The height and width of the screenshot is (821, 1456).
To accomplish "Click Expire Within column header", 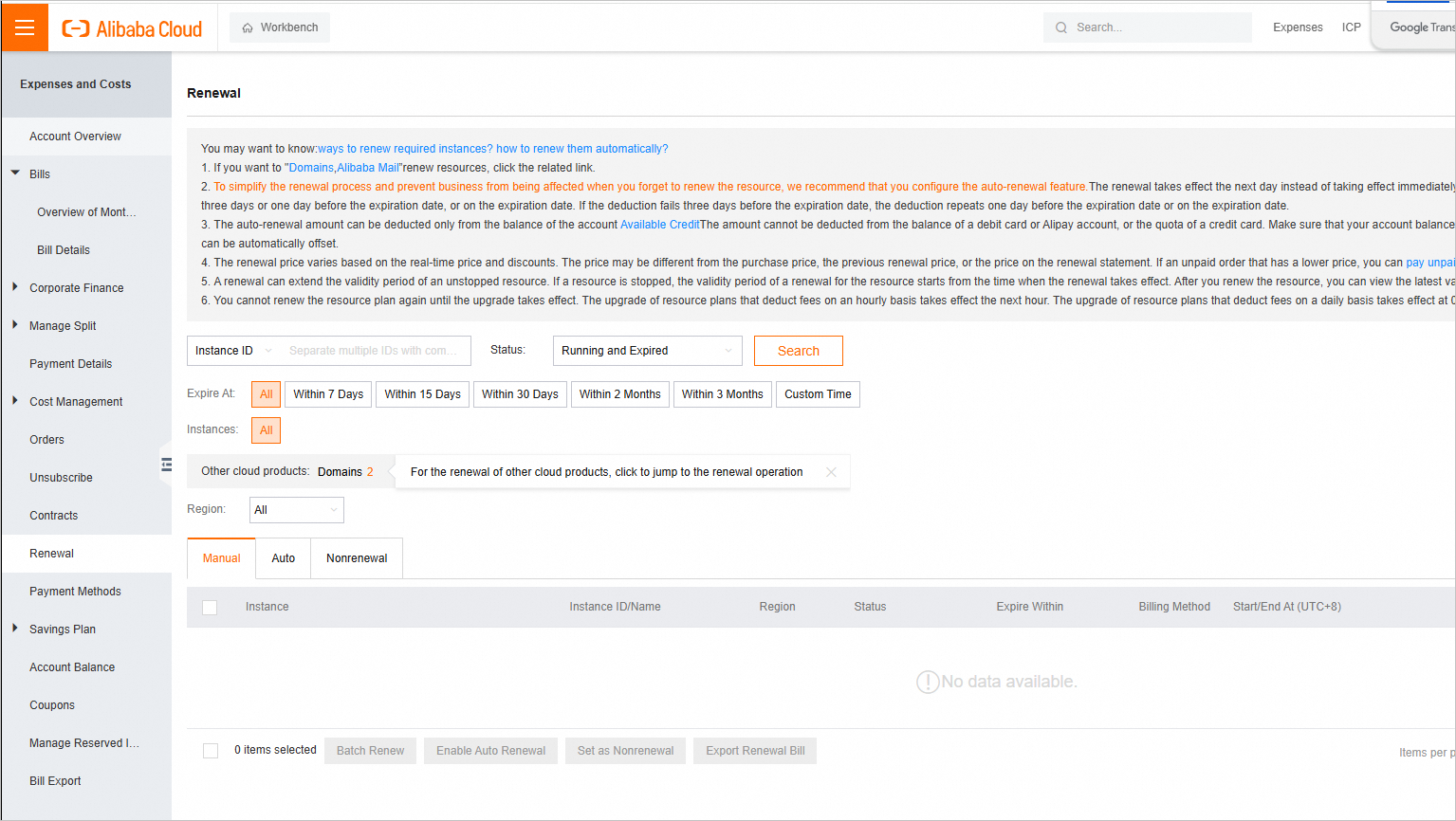I will [1030, 607].
